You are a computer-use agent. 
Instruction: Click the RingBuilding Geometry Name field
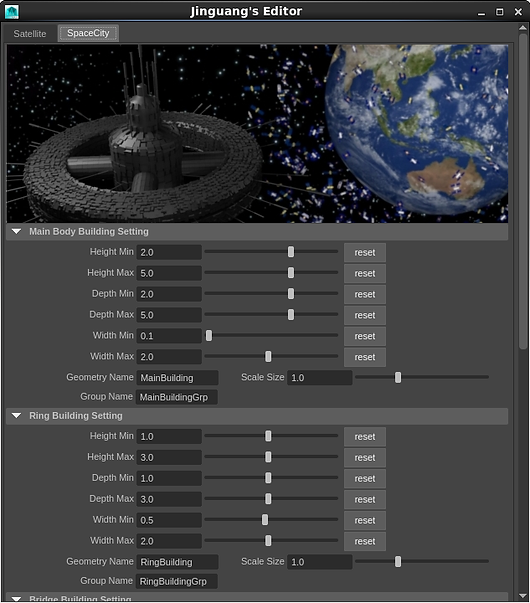pyautogui.click(x=177, y=562)
